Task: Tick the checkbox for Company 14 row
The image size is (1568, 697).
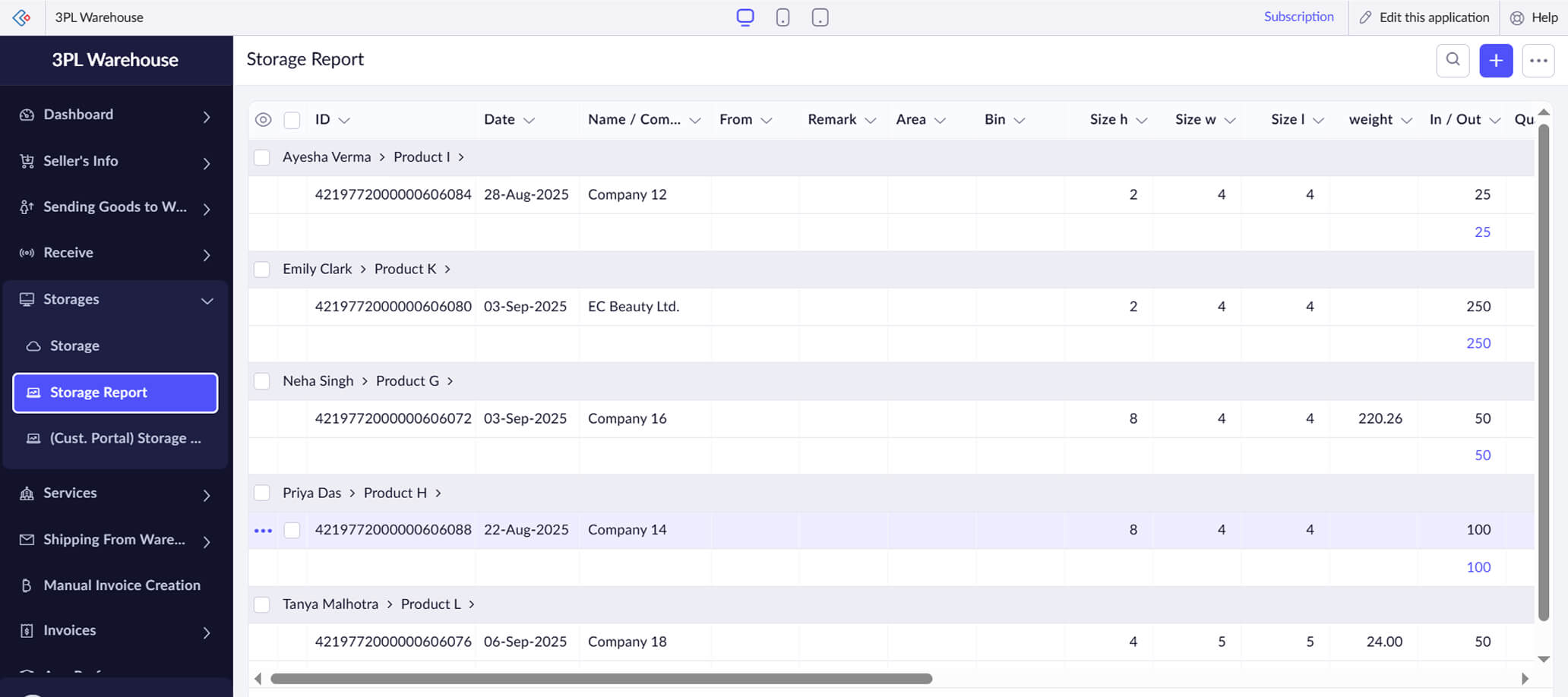Action: (x=292, y=531)
